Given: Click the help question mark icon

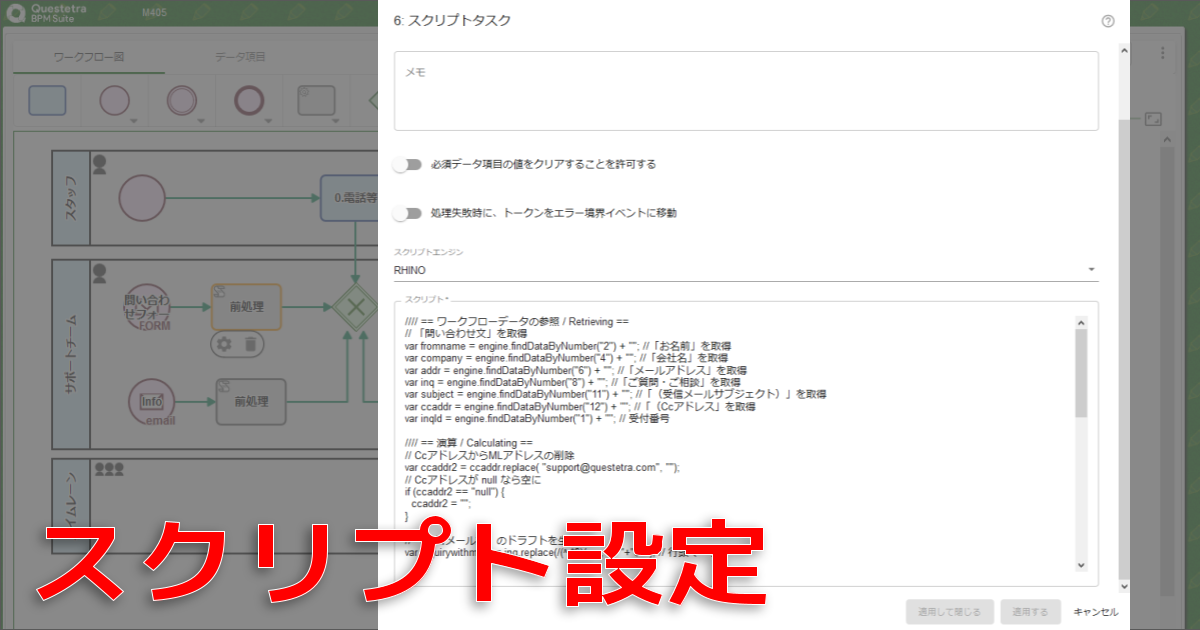Looking at the screenshot, I should click(1107, 21).
